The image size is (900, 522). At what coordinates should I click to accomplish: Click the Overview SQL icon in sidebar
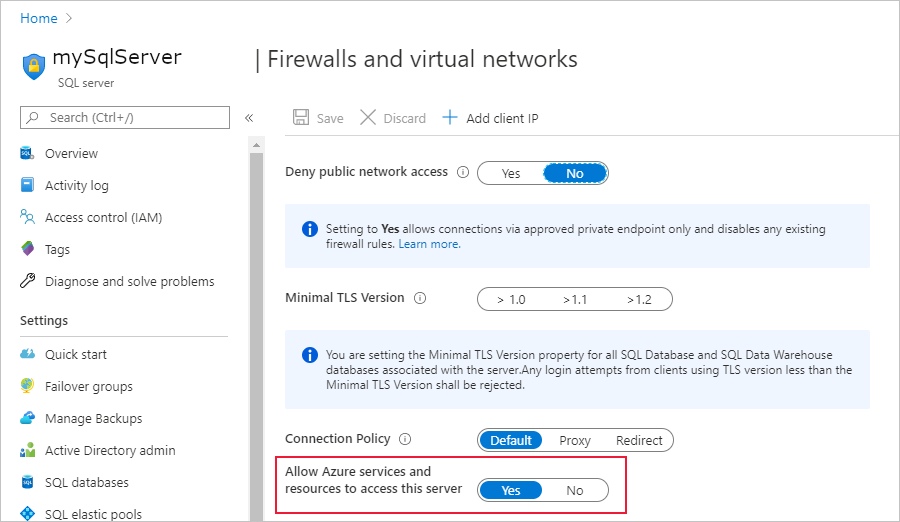[27, 153]
